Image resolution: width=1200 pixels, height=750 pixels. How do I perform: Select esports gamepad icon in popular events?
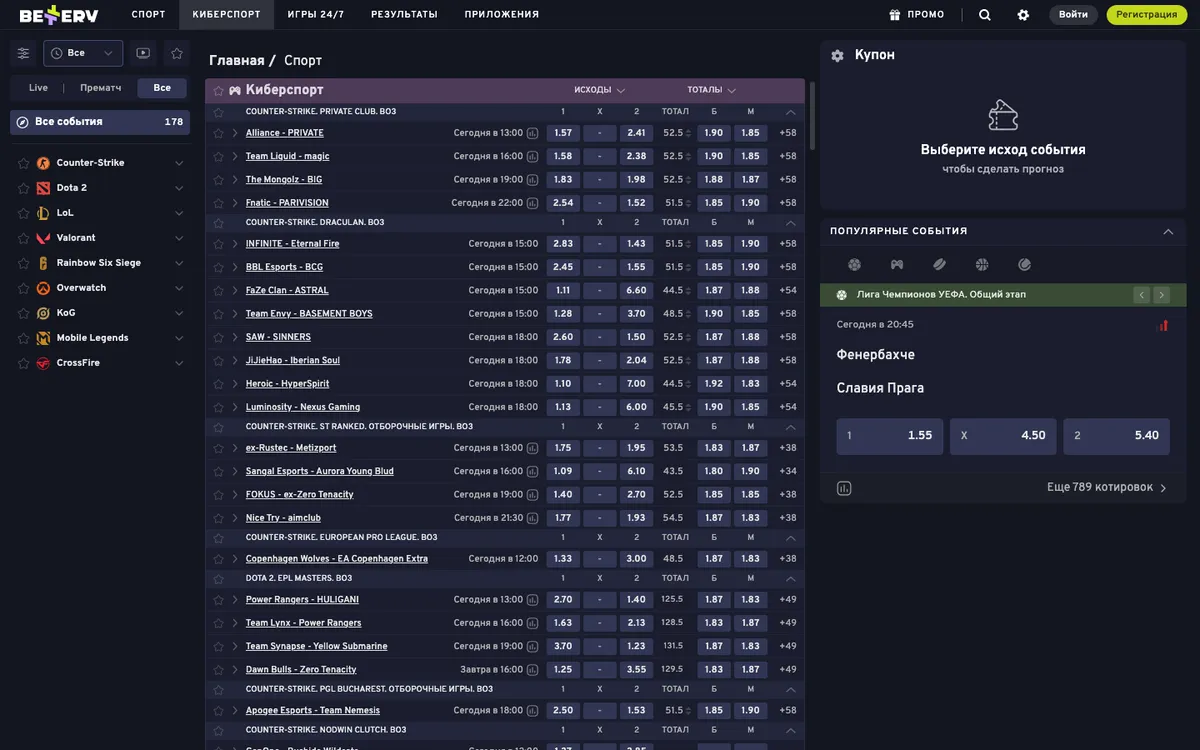(x=897, y=265)
